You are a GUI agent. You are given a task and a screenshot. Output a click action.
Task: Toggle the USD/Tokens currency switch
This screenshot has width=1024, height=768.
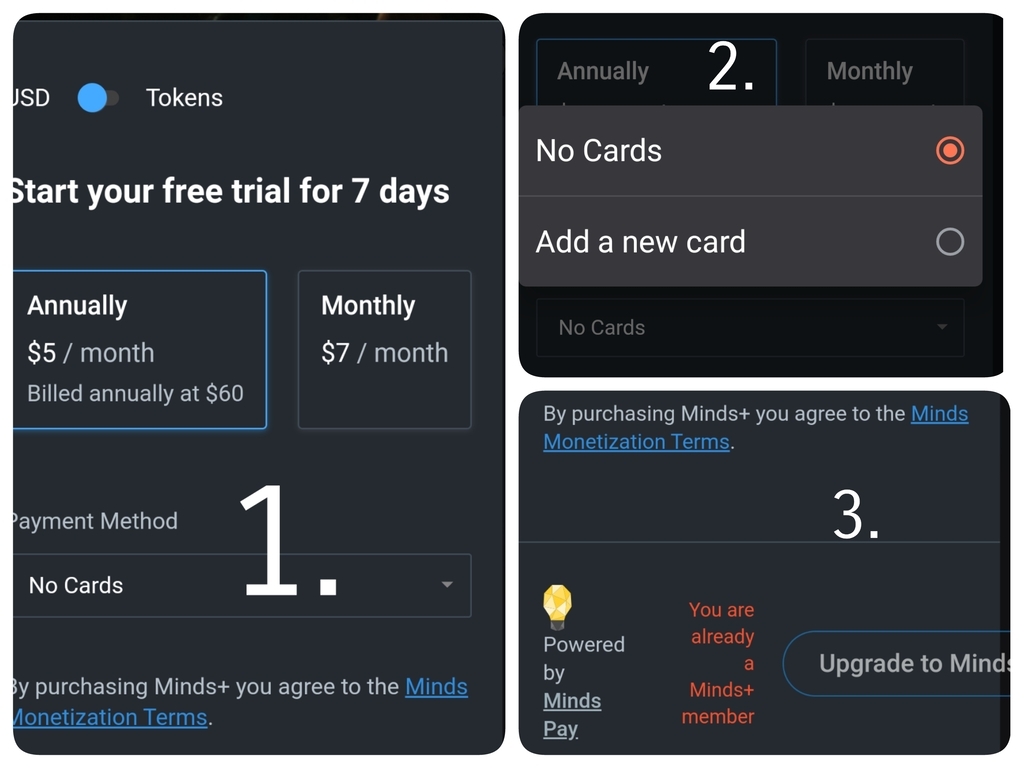(x=98, y=98)
